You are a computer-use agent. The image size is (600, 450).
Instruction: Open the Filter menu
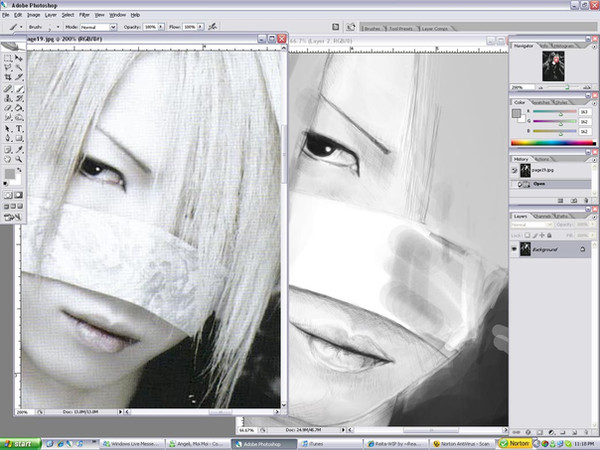pyautogui.click(x=84, y=15)
